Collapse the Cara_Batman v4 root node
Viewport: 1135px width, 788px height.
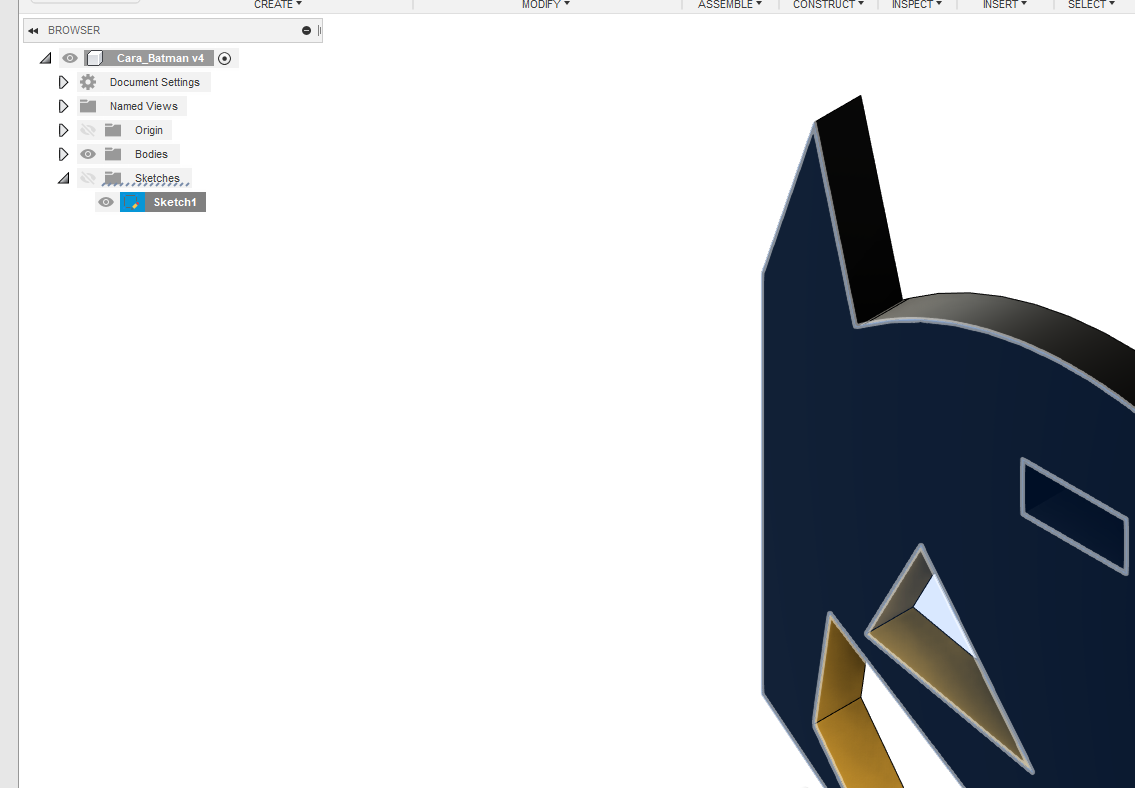[x=46, y=58]
